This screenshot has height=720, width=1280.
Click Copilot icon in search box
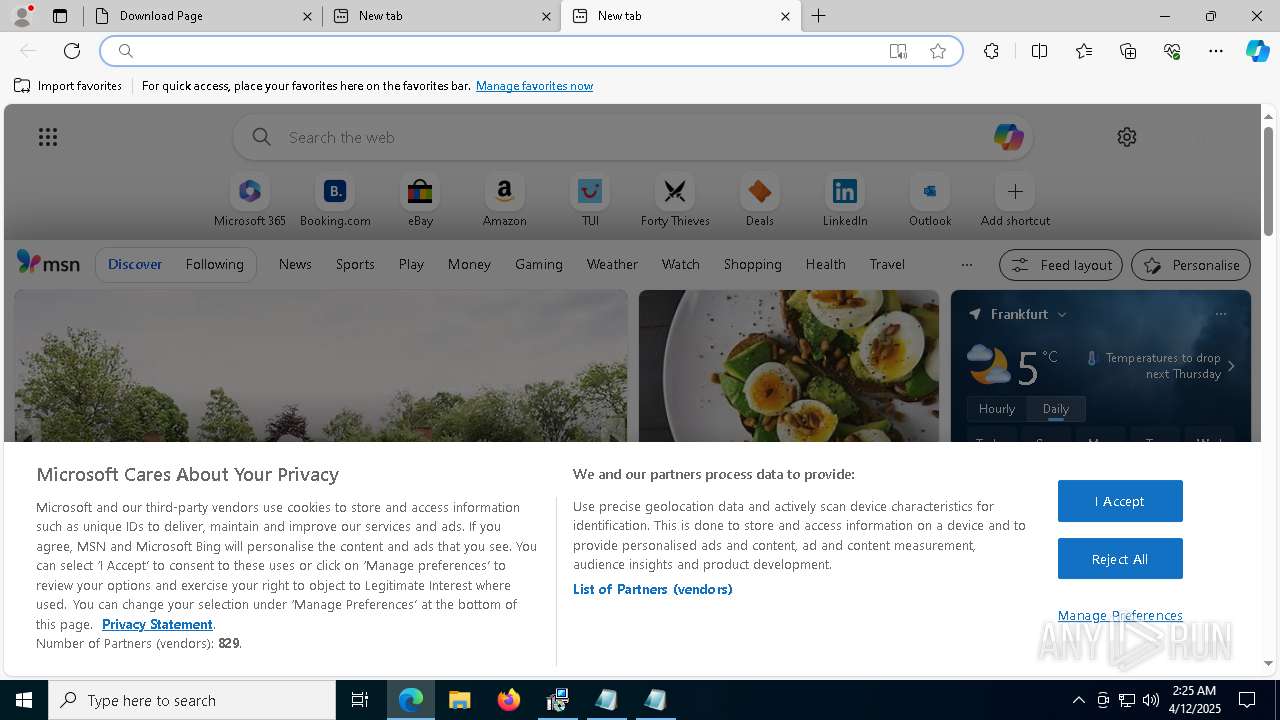[1008, 137]
